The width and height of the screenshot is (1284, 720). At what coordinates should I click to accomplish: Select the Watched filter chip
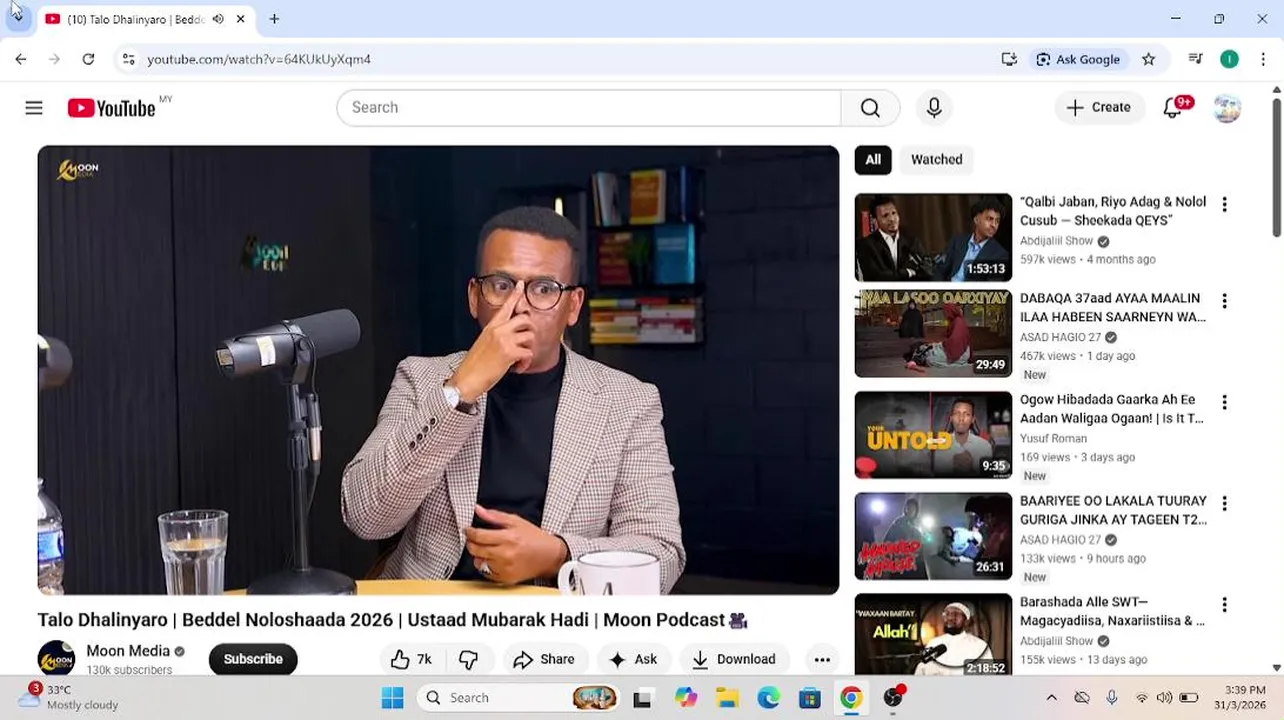(937, 160)
